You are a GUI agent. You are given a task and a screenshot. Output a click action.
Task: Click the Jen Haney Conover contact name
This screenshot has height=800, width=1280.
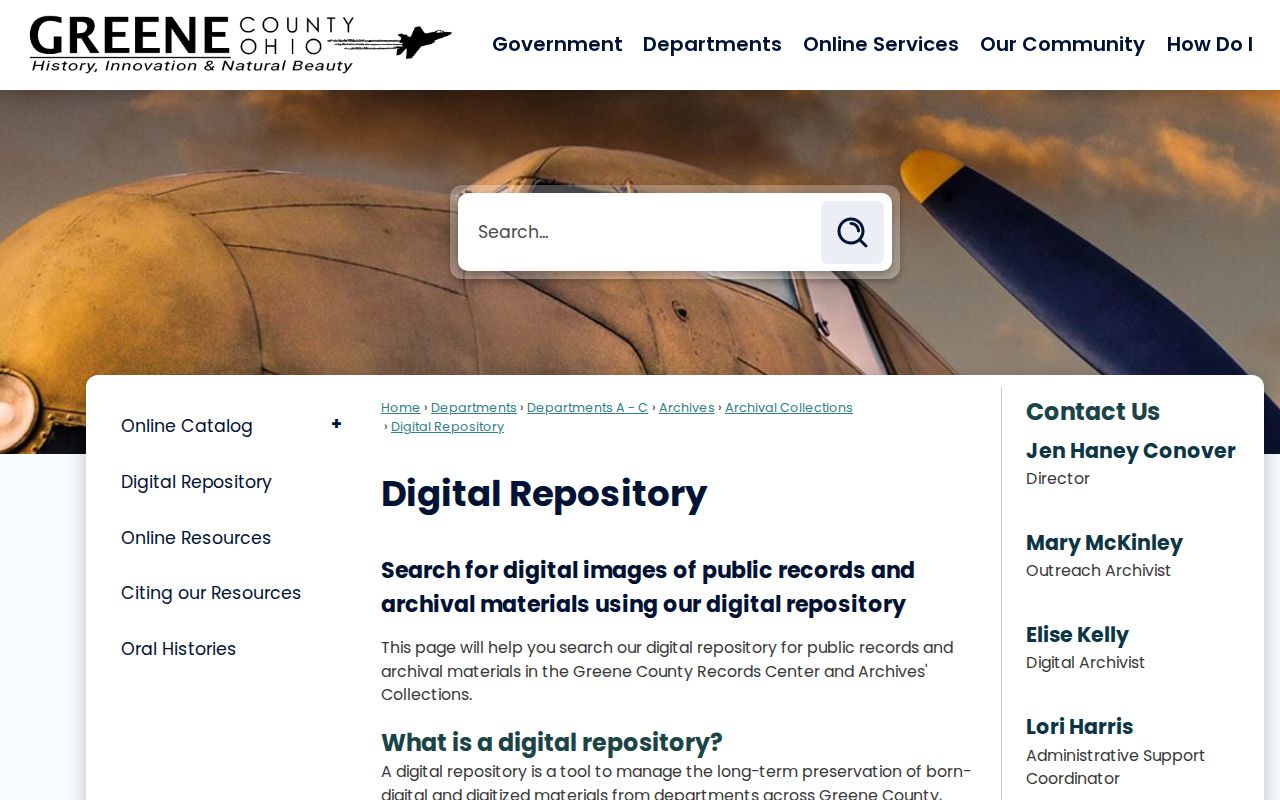[x=1131, y=451]
